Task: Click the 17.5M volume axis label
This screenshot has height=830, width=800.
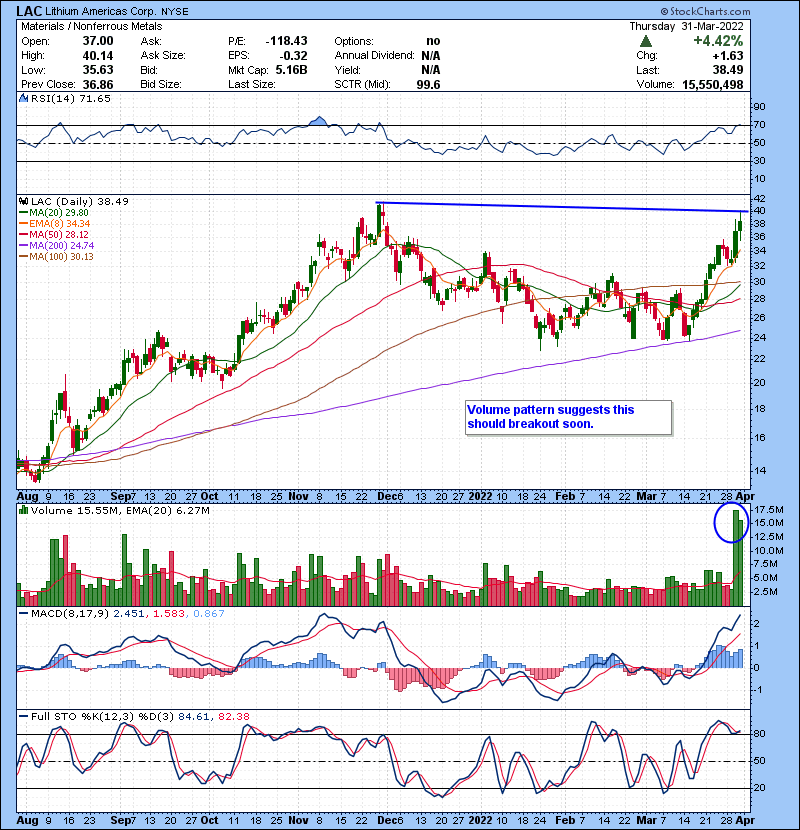Action: (769, 510)
